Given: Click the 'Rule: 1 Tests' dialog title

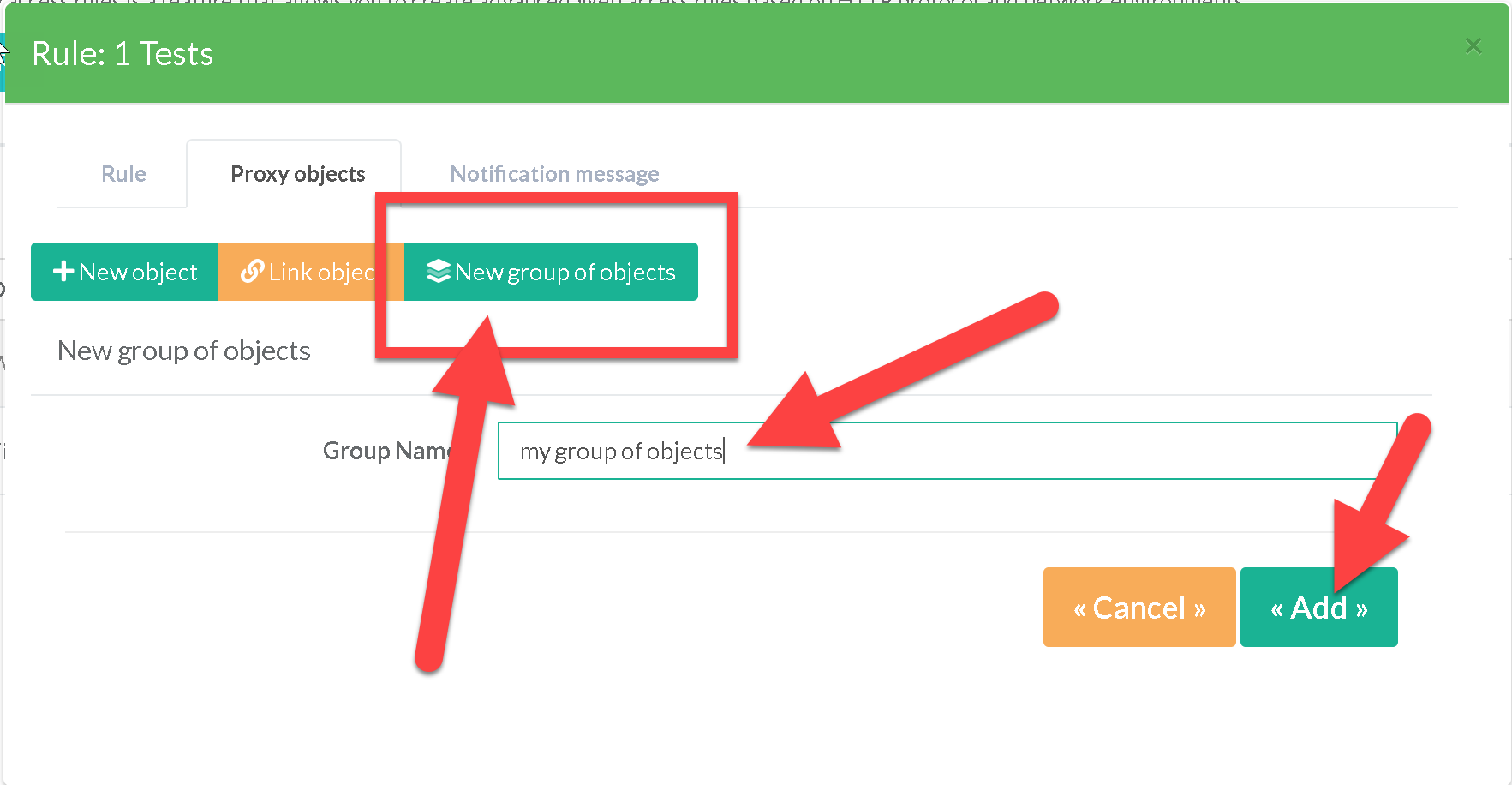Looking at the screenshot, I should click(x=123, y=54).
